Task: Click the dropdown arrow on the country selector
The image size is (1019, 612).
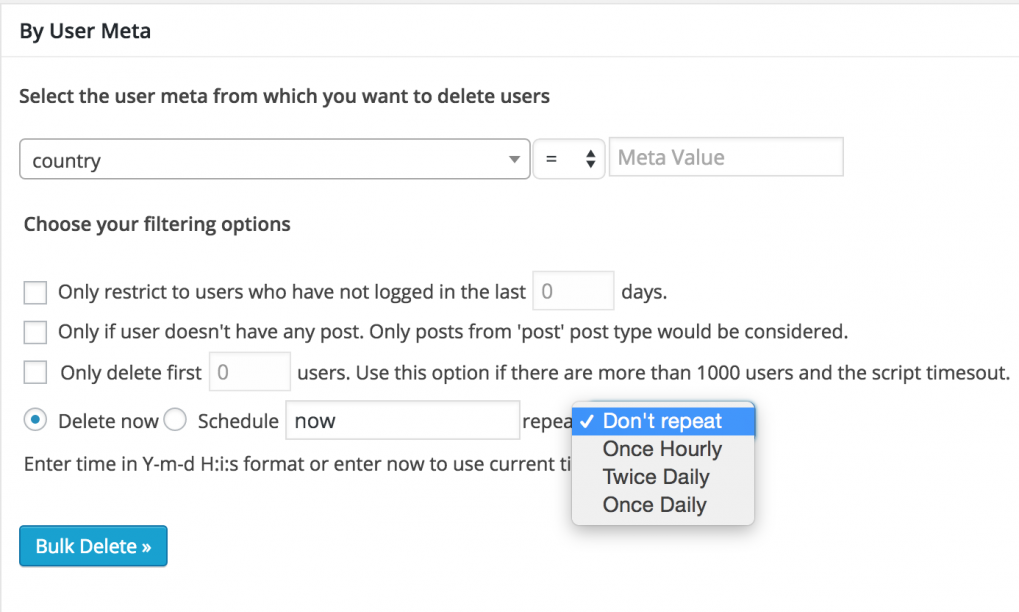Action: [515, 158]
